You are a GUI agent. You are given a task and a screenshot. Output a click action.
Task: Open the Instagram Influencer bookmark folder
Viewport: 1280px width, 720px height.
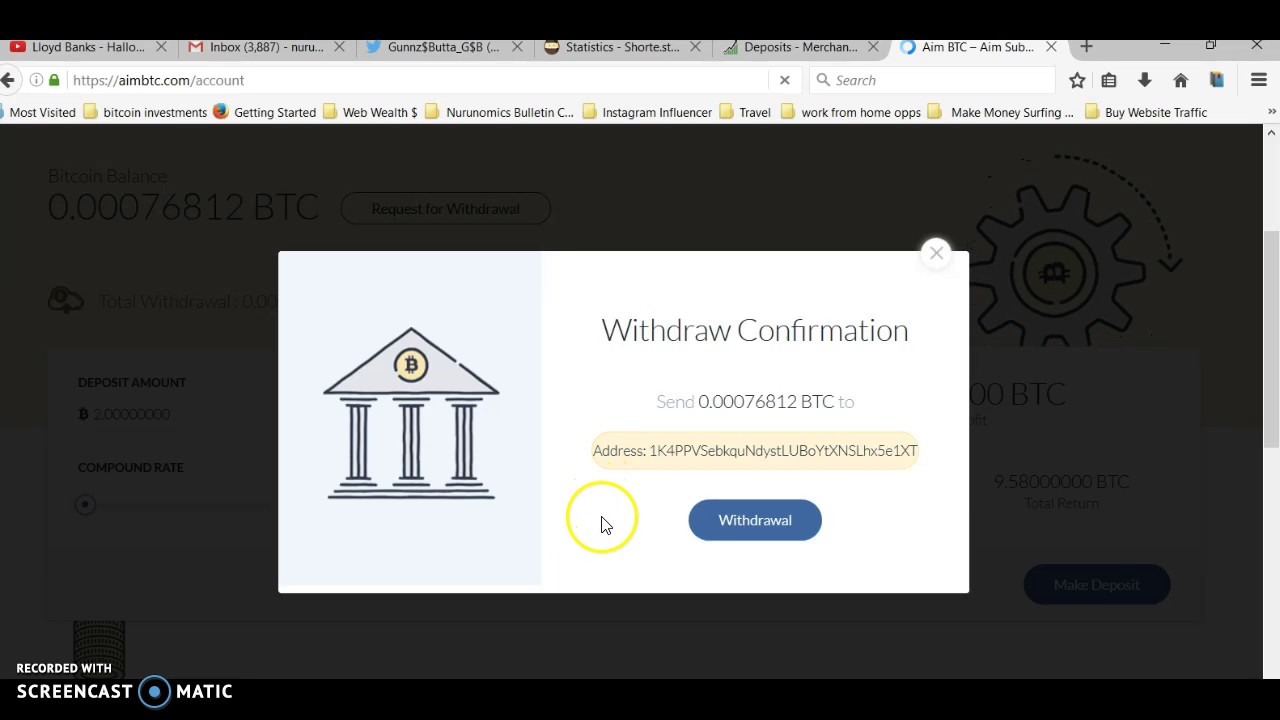(647, 112)
